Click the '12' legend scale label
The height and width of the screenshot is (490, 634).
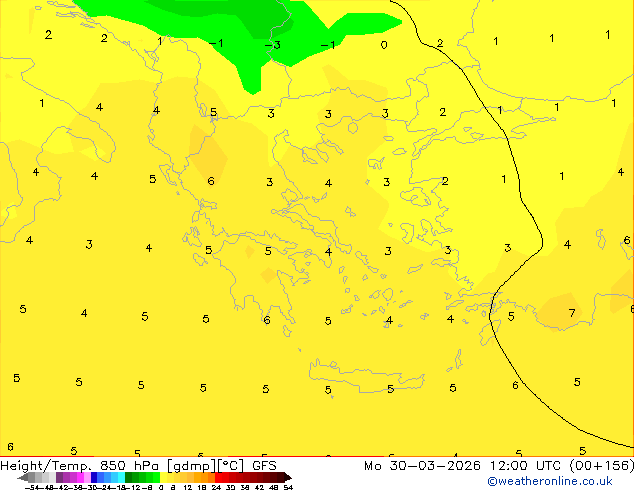[x=188, y=487]
